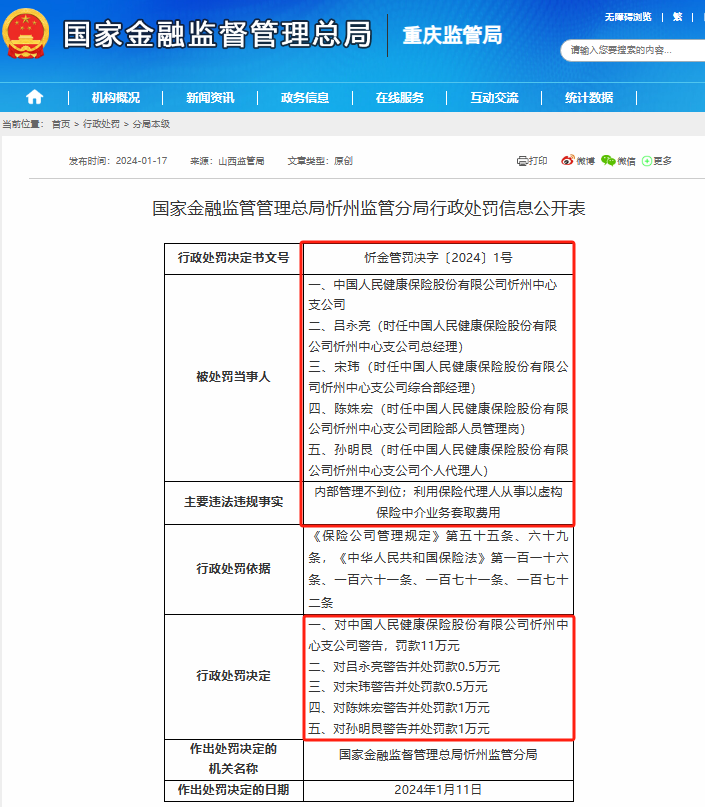
Task: Go to 在线服务 section
Action: tap(399, 97)
